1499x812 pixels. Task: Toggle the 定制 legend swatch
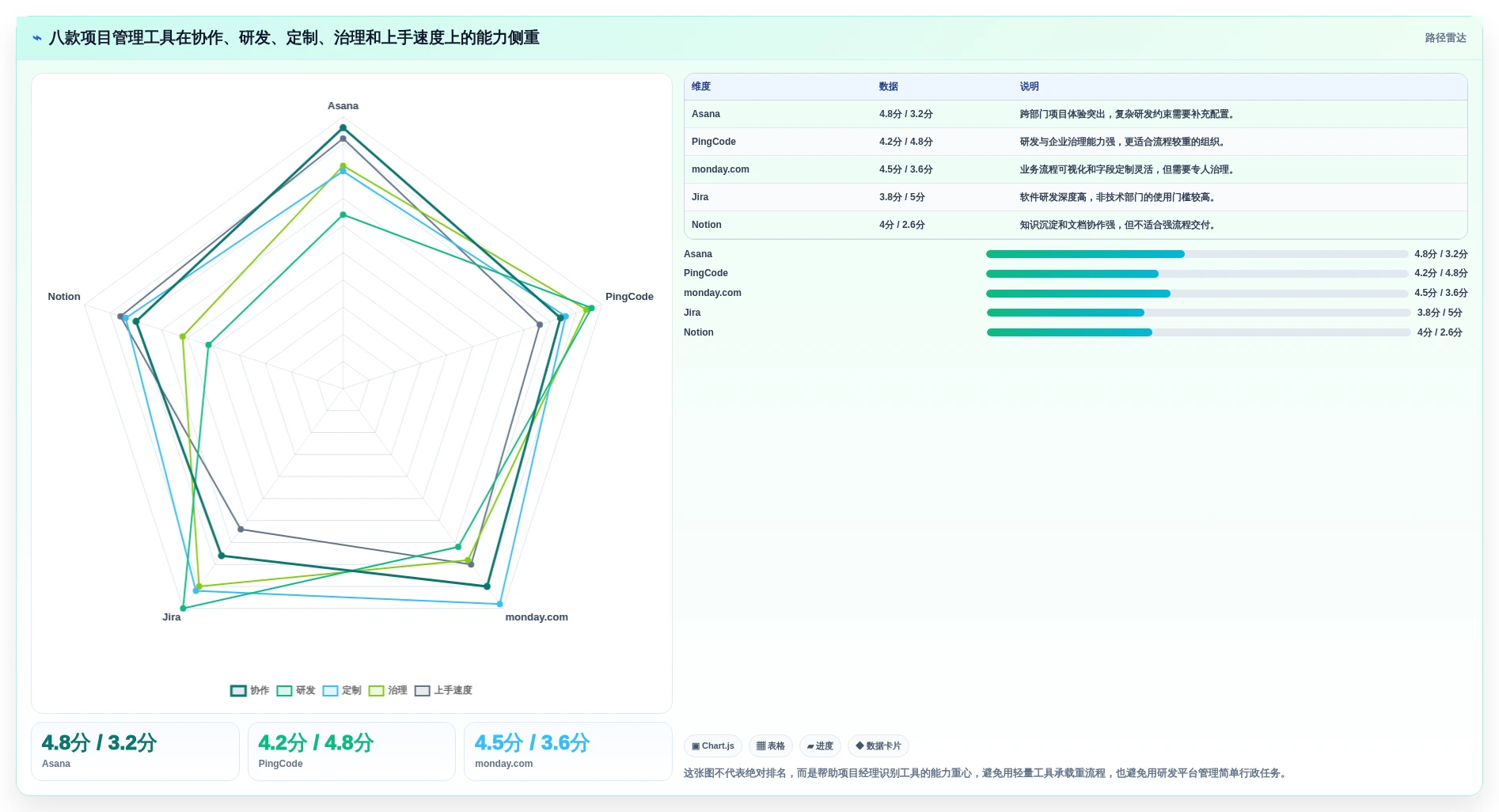coord(330,690)
